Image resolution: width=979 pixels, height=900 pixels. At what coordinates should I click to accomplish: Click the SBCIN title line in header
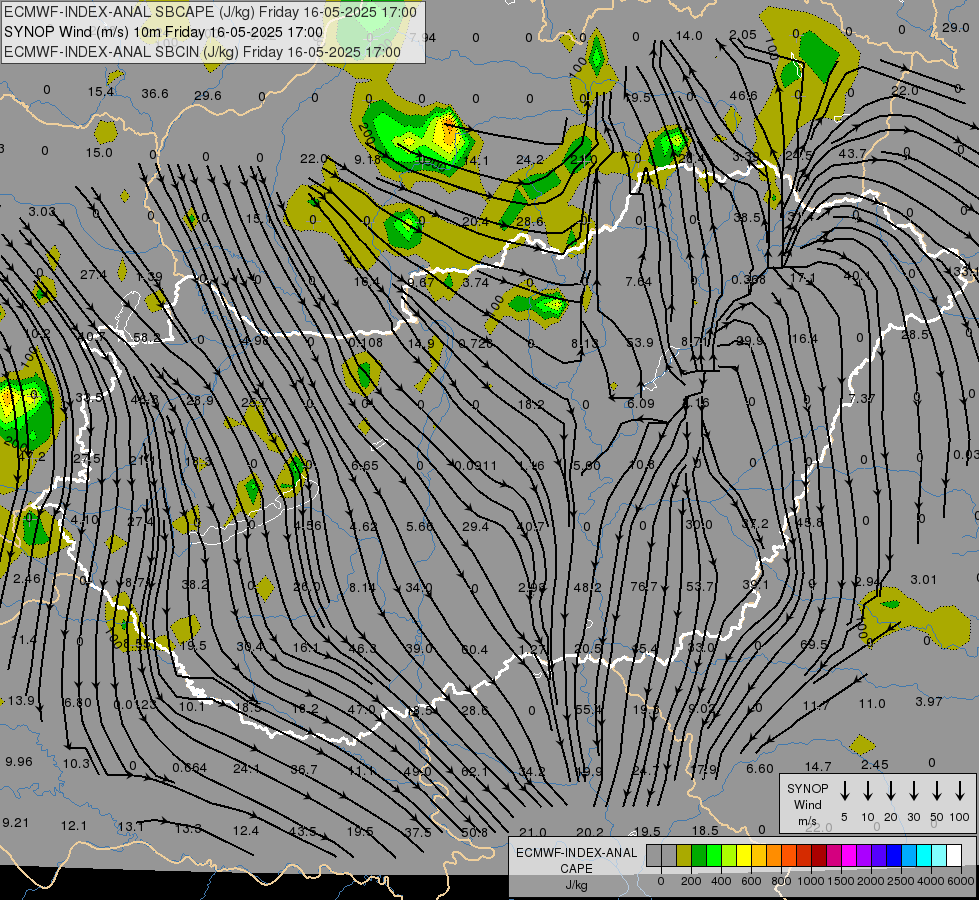tap(202, 52)
